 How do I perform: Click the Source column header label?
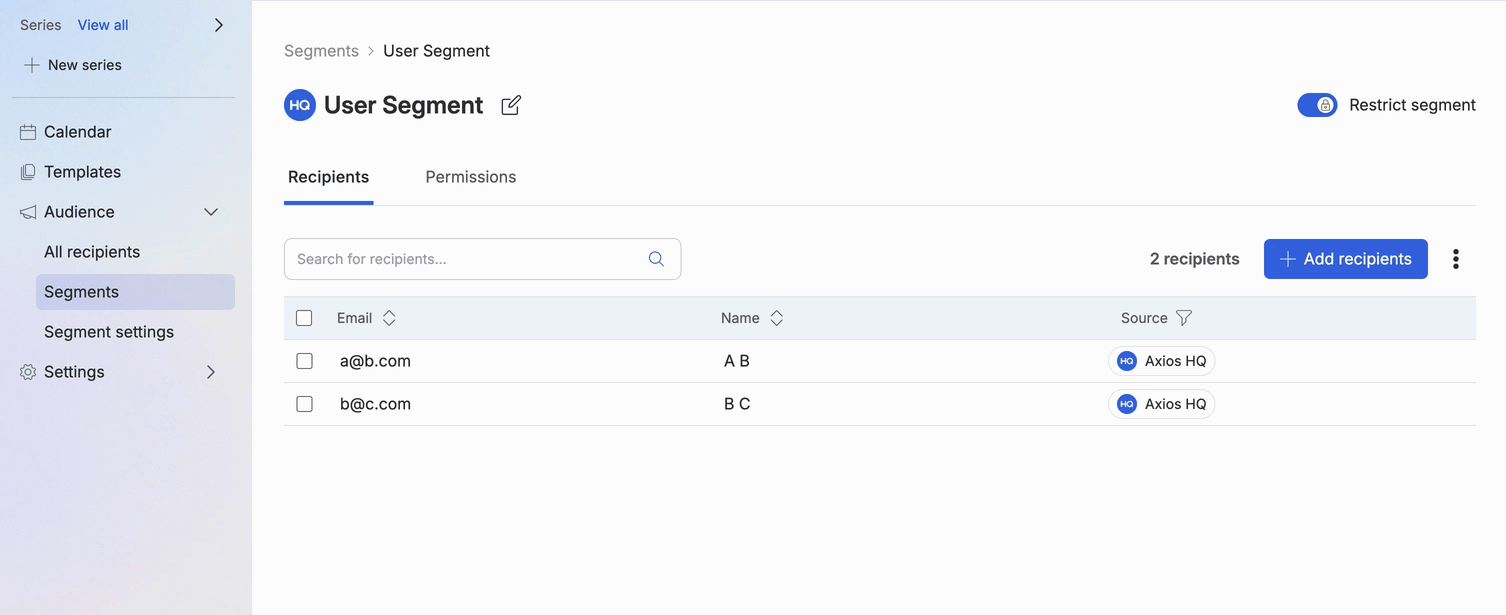click(x=1144, y=318)
